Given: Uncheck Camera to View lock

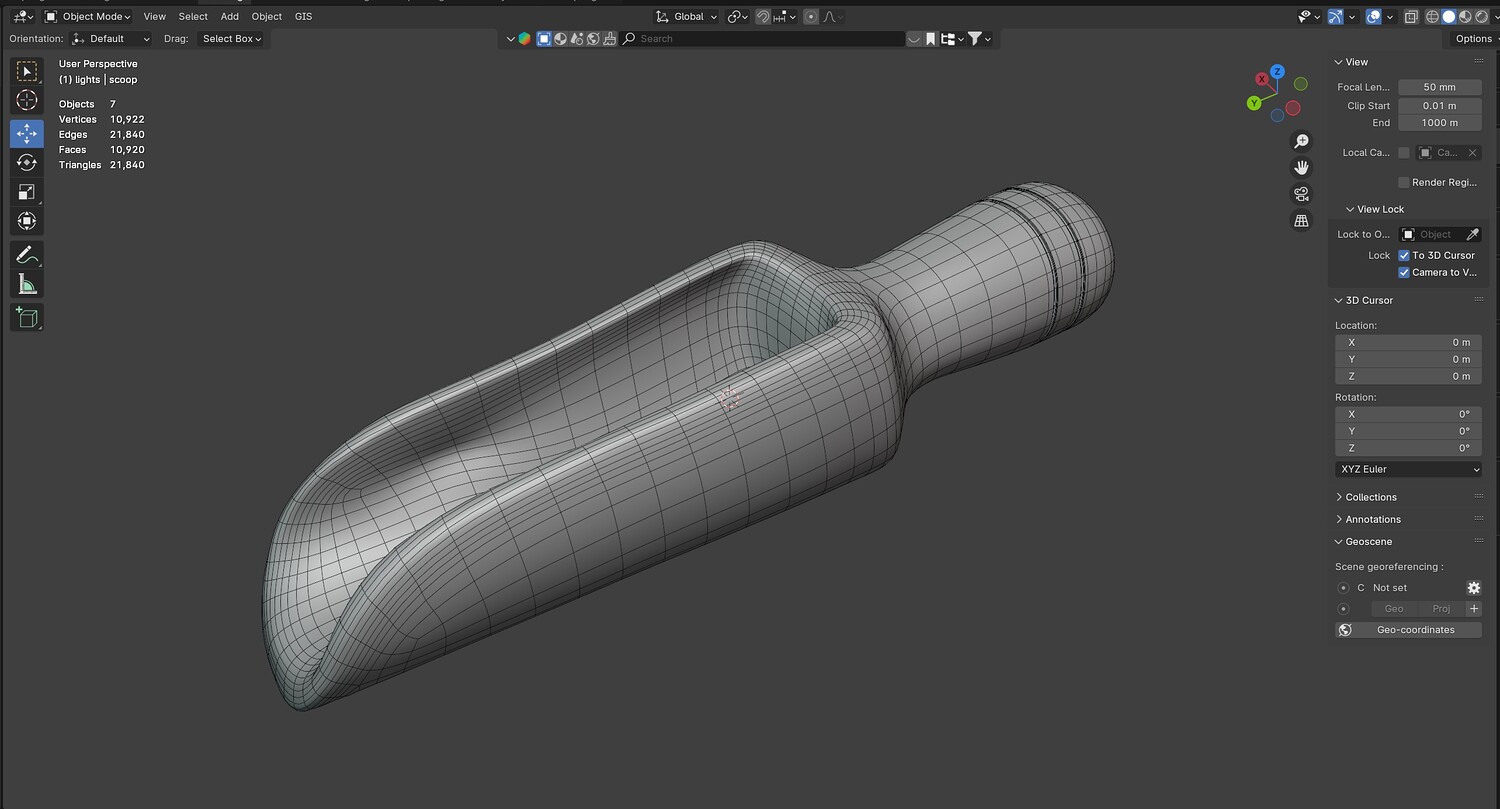Looking at the screenshot, I should (x=1404, y=272).
